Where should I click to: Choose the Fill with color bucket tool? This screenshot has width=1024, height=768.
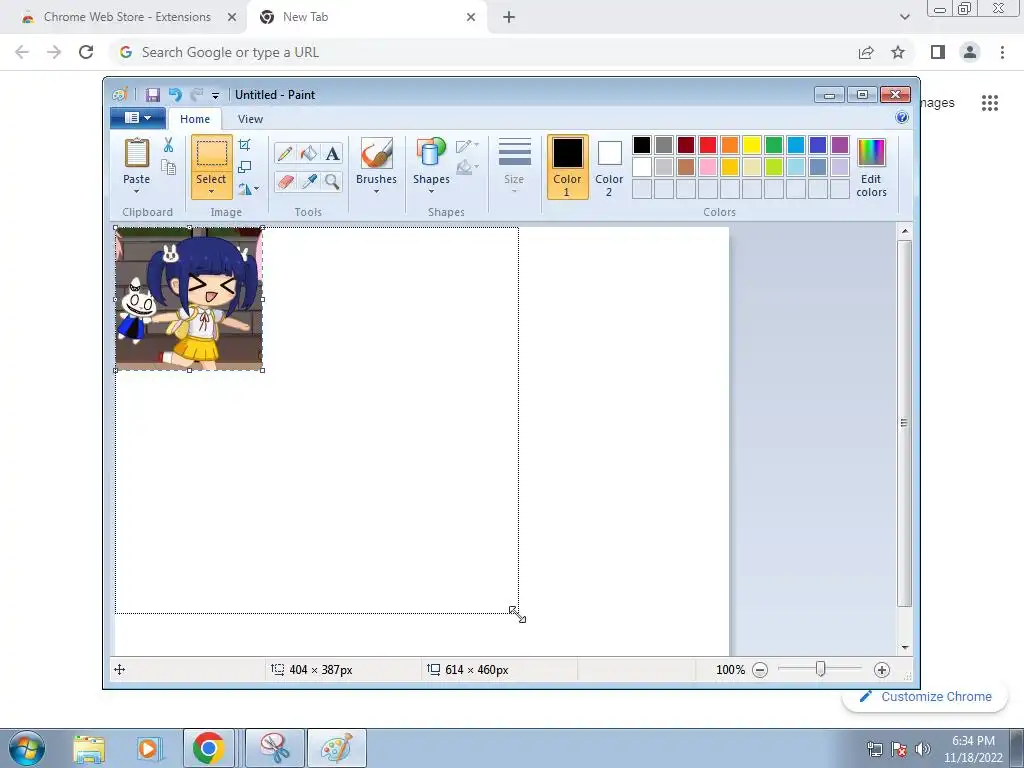[x=308, y=153]
